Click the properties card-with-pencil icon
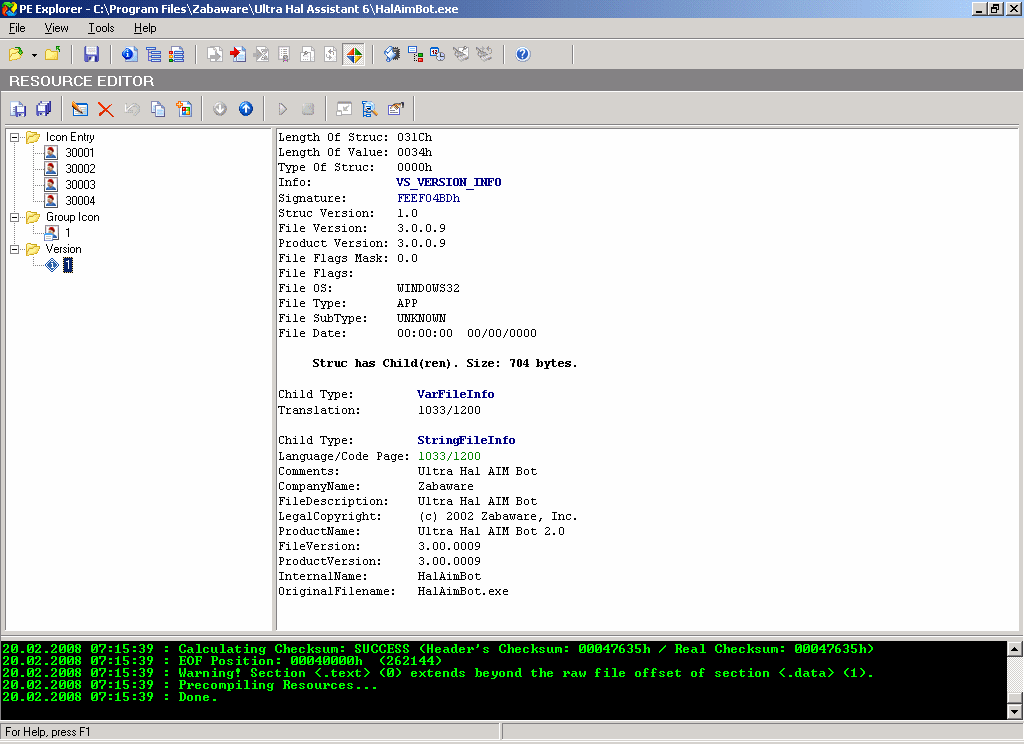The image size is (1024, 744). 396,109
